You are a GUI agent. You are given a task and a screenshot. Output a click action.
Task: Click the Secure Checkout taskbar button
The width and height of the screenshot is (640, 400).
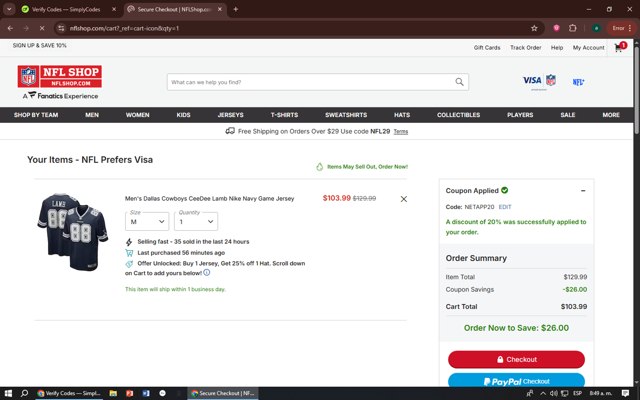pos(223,393)
